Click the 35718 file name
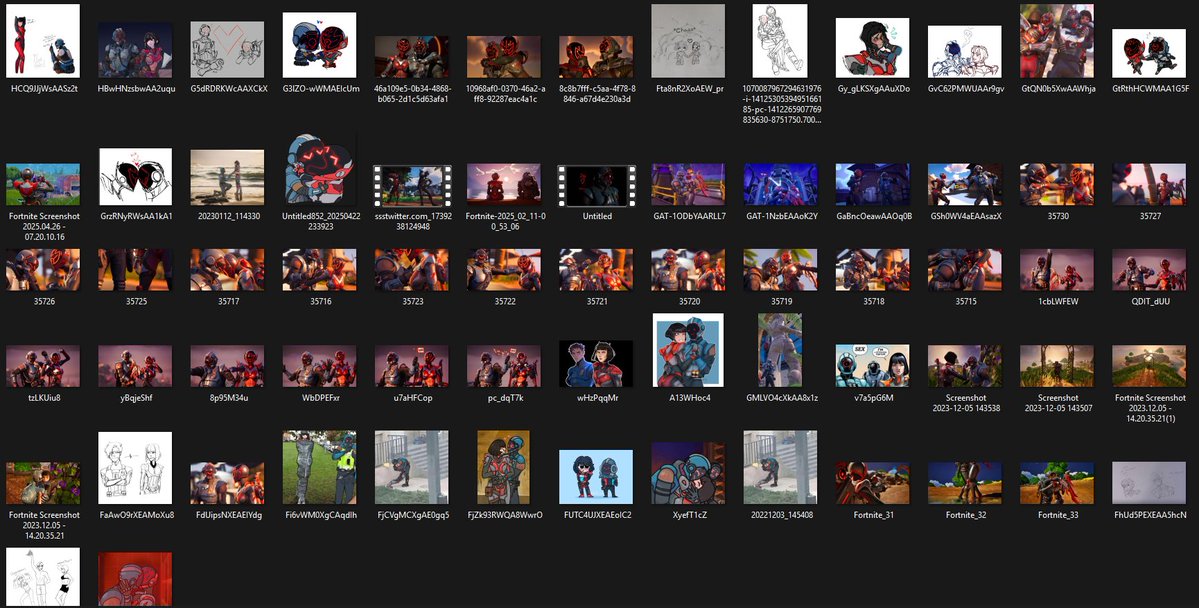The width and height of the screenshot is (1199, 608). pos(872,301)
